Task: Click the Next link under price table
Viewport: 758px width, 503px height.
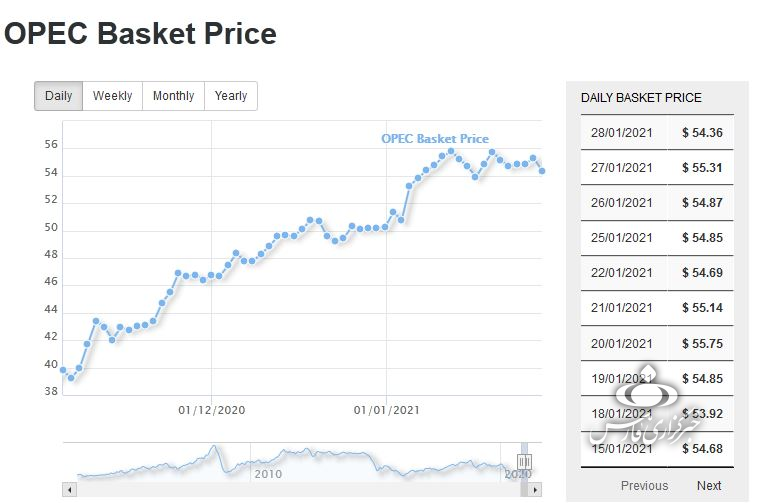Action: tap(709, 486)
